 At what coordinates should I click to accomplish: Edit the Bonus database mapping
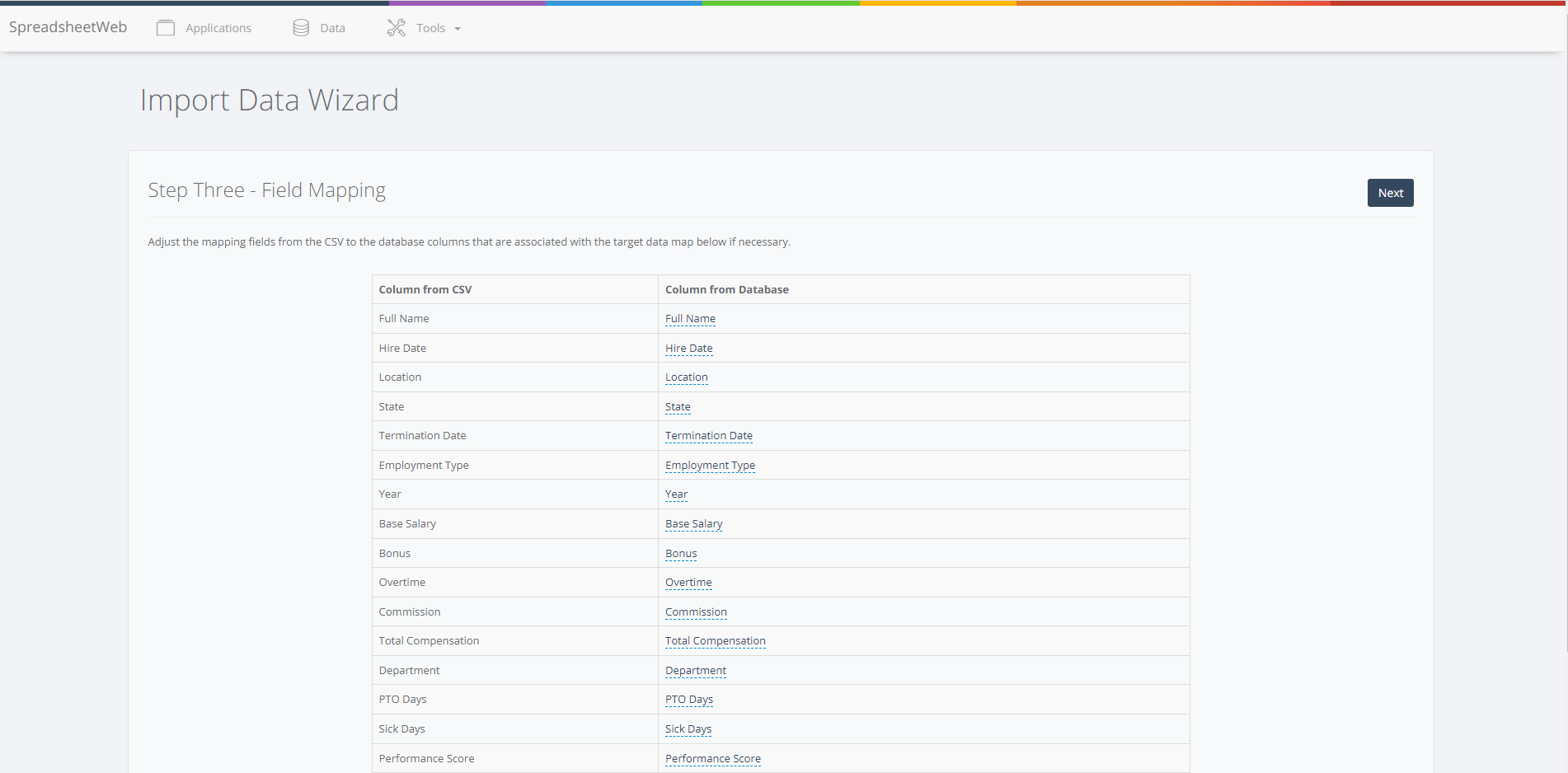point(681,554)
